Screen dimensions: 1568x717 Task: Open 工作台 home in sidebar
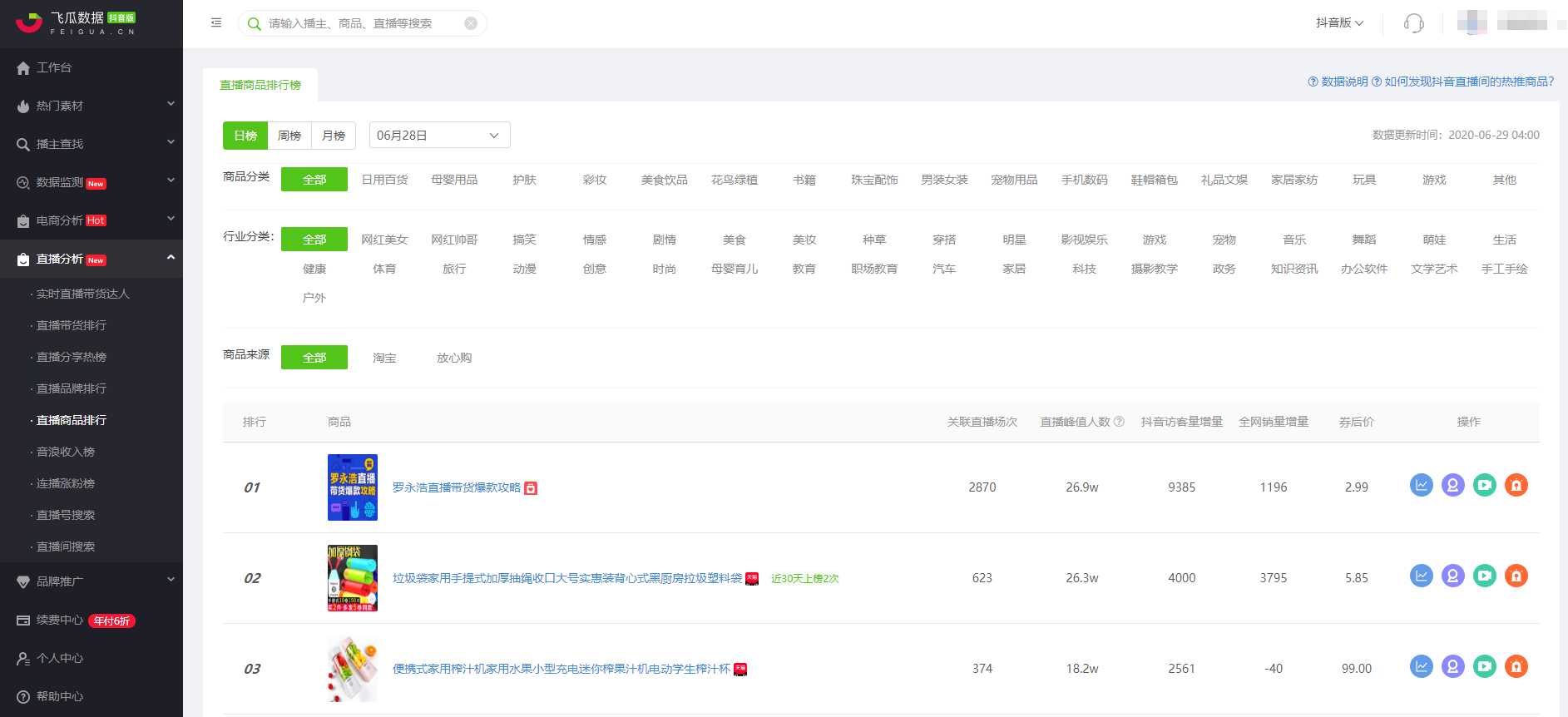pyautogui.click(x=92, y=67)
